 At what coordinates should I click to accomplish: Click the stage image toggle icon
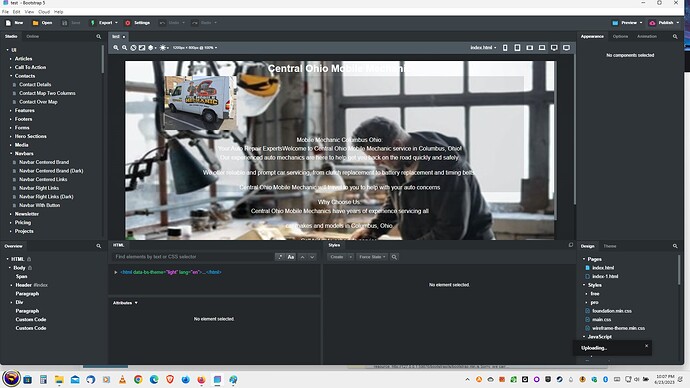coord(142,48)
